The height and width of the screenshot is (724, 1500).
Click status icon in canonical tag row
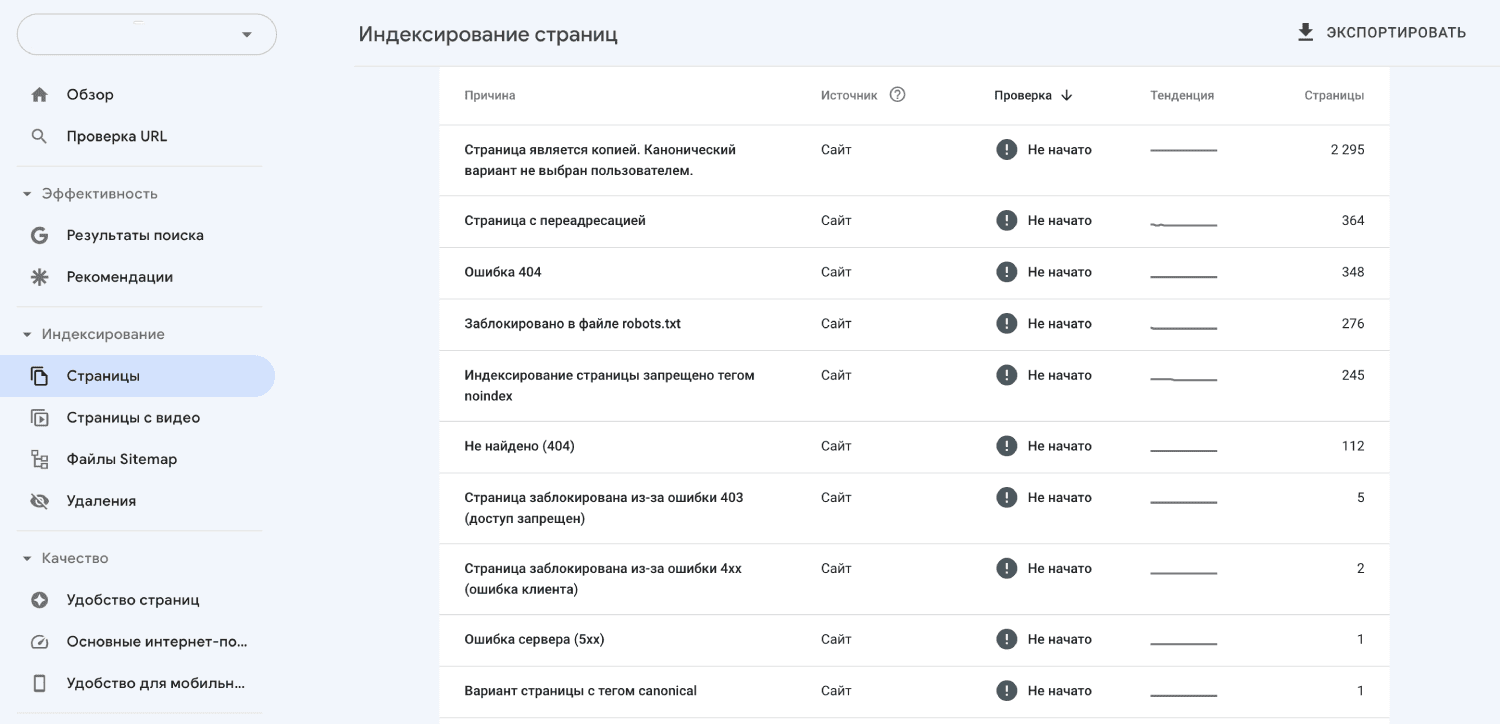pos(1007,690)
